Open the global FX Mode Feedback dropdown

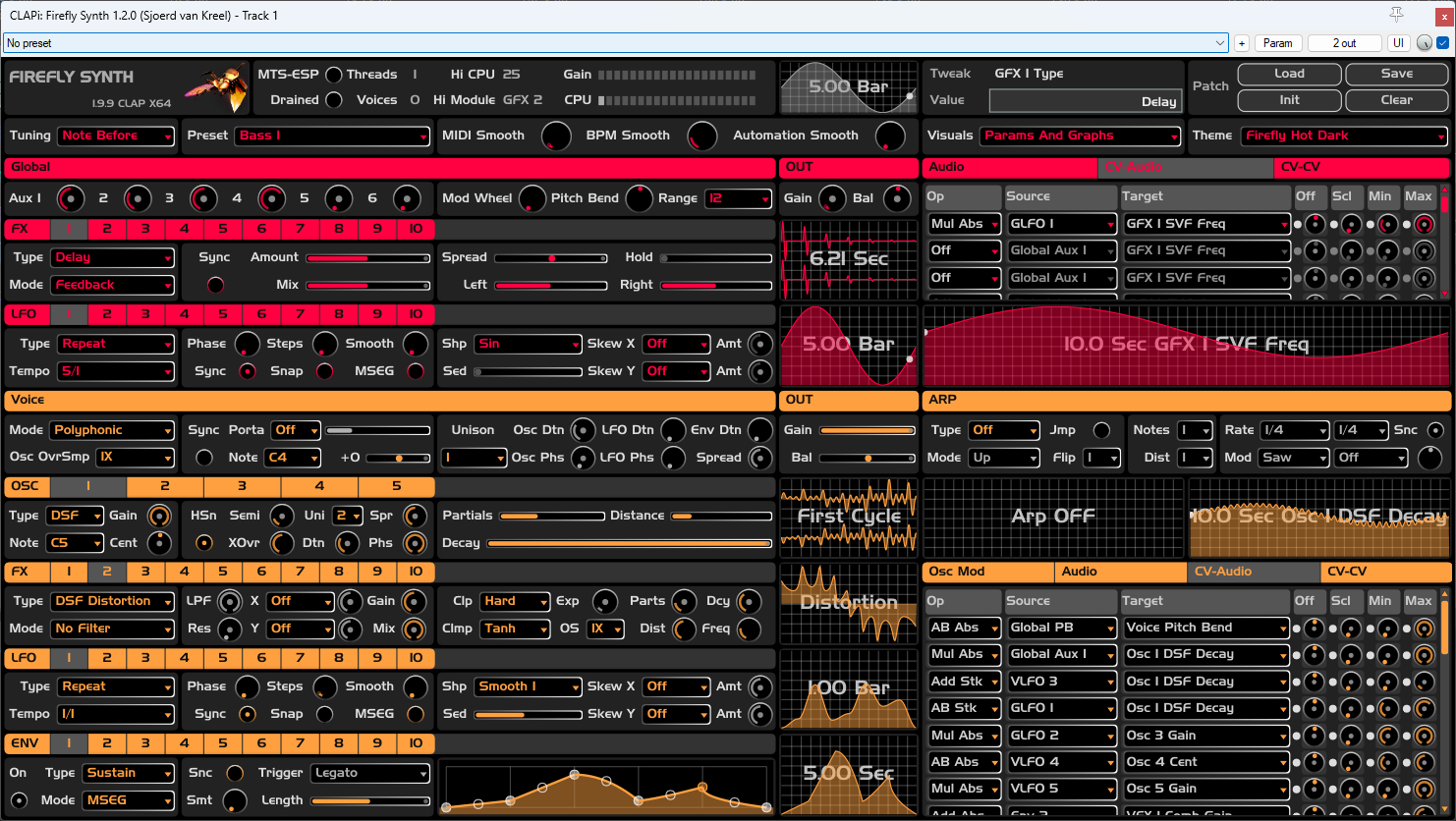(x=112, y=285)
